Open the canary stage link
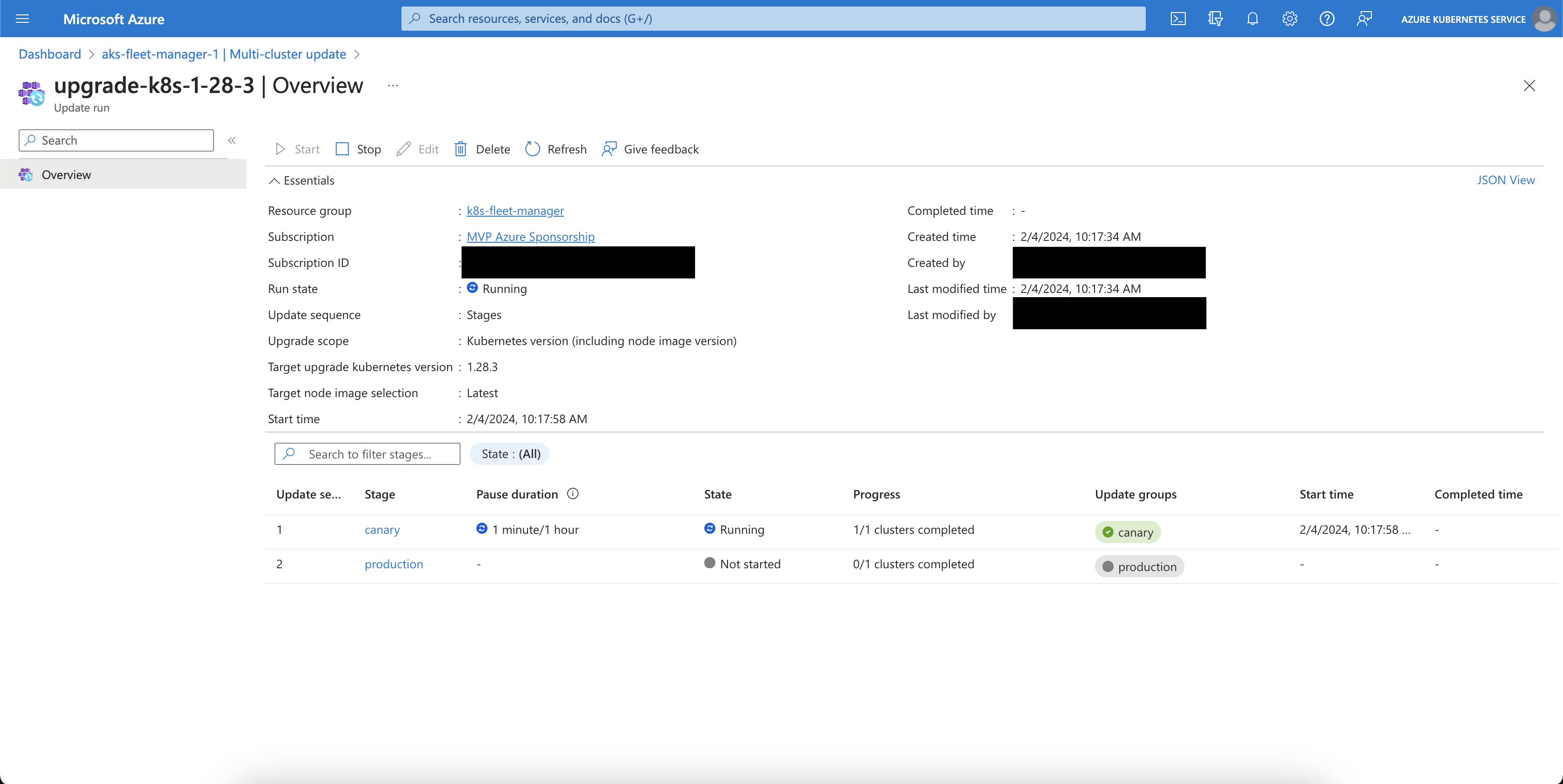The image size is (1563, 784). coord(381,529)
